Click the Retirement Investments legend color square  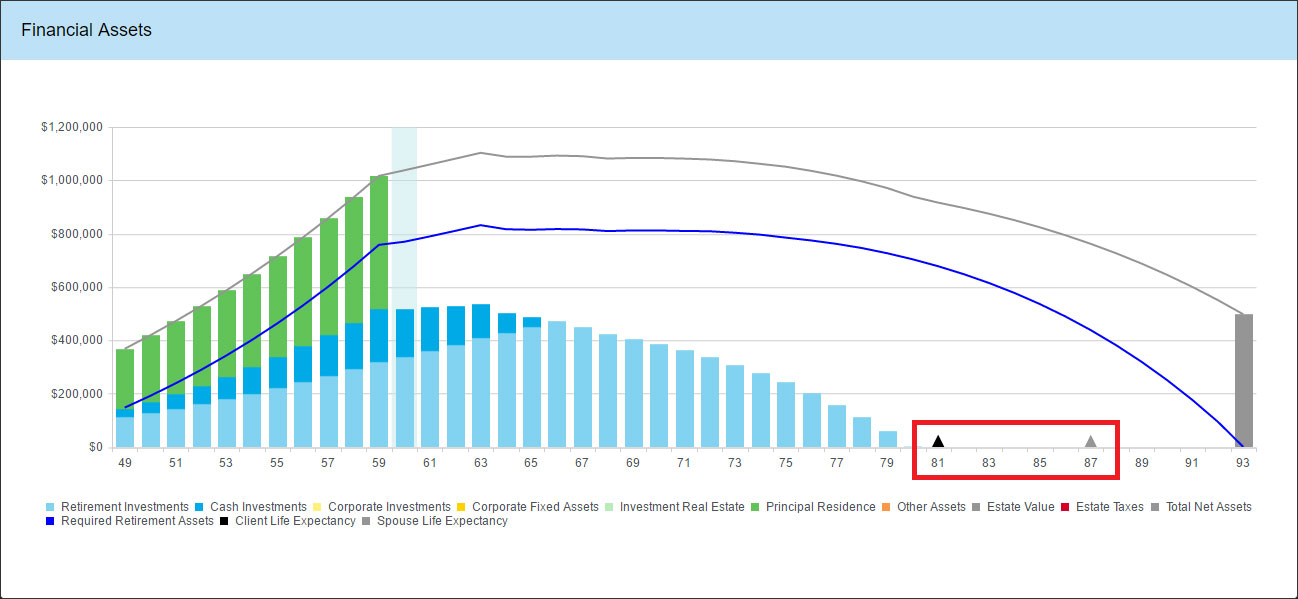tap(51, 507)
